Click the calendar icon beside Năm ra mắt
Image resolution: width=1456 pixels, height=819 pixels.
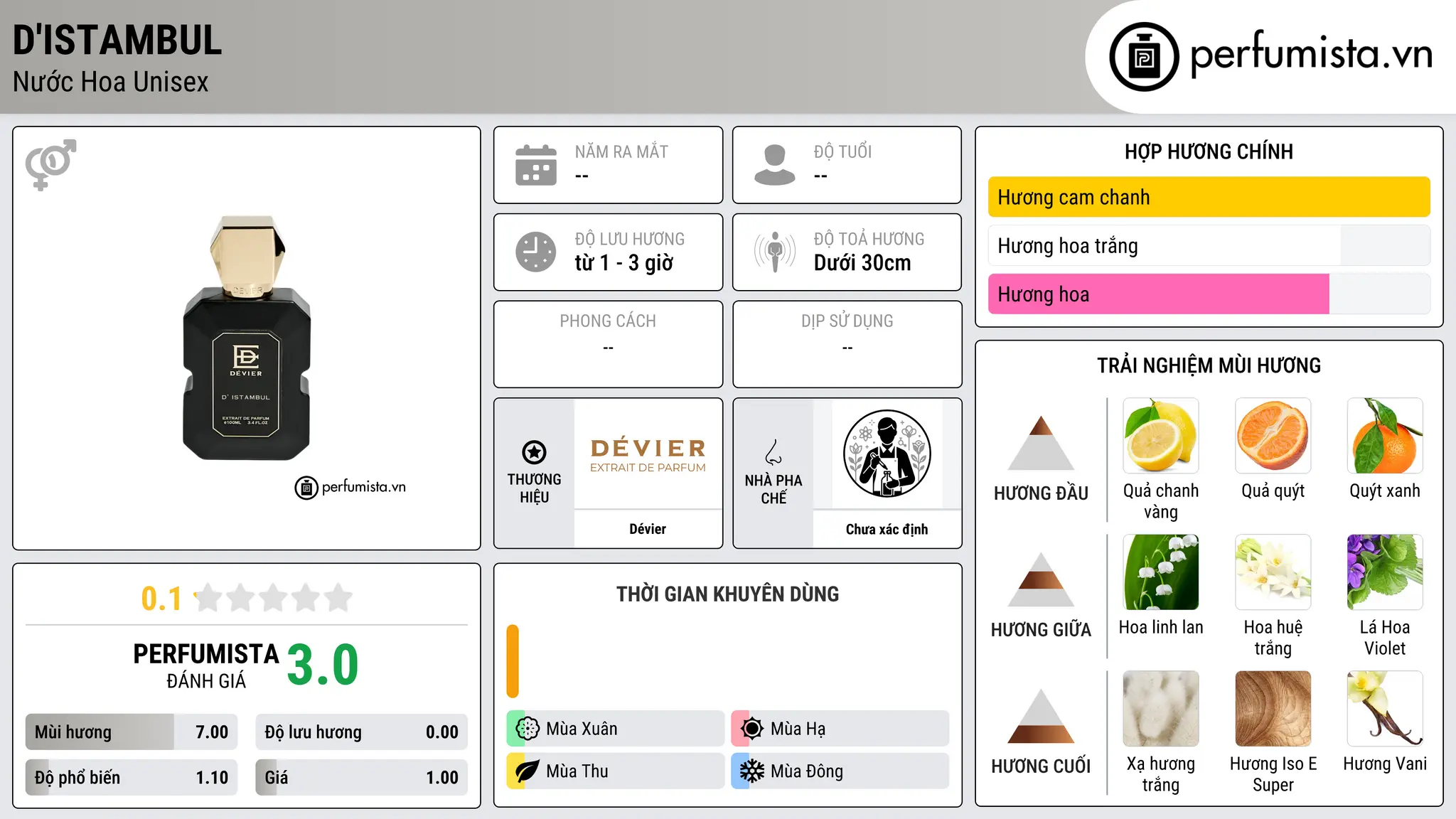(536, 165)
